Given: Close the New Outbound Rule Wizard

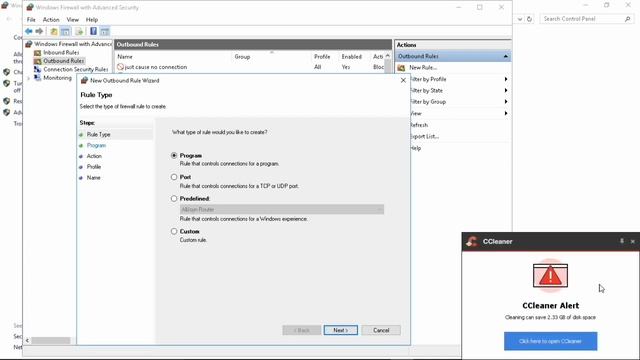Looking at the screenshot, I should click(x=403, y=80).
